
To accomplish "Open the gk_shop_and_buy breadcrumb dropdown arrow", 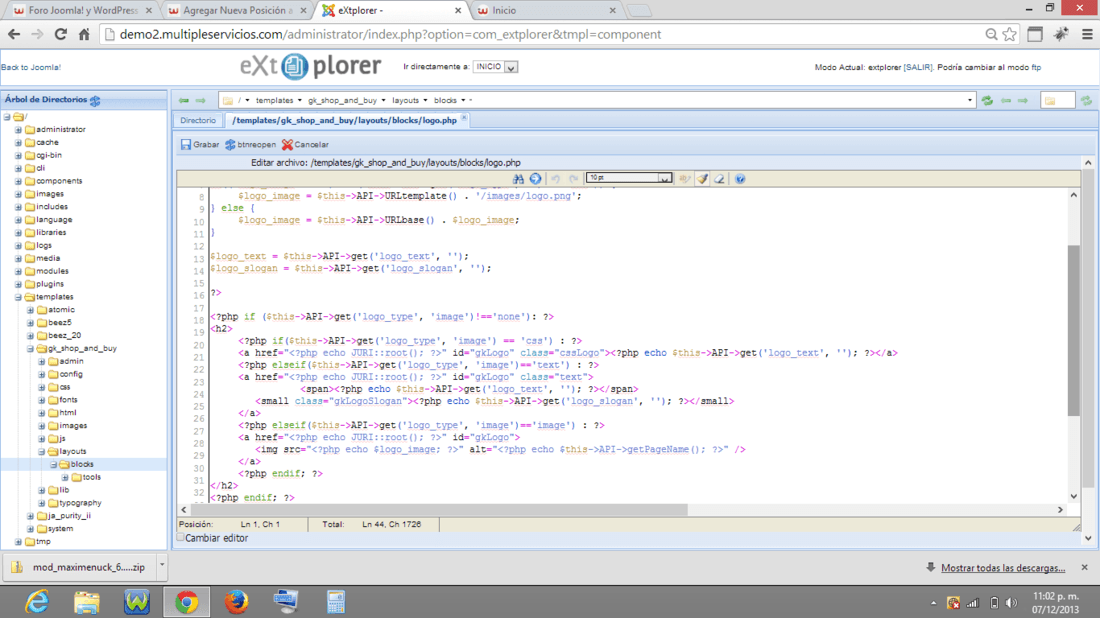I will pos(383,100).
